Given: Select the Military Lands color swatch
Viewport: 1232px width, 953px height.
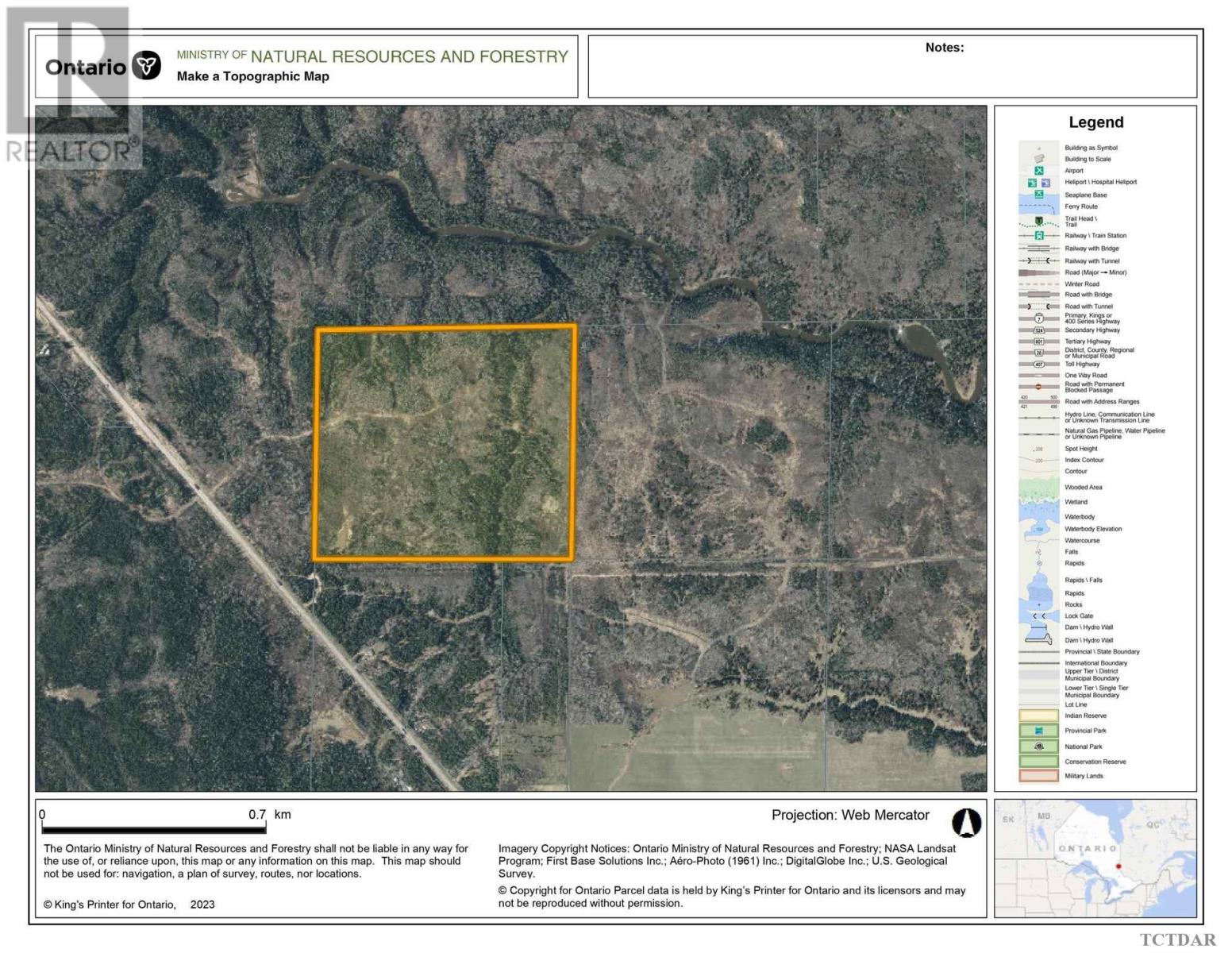Looking at the screenshot, I should [1038, 776].
